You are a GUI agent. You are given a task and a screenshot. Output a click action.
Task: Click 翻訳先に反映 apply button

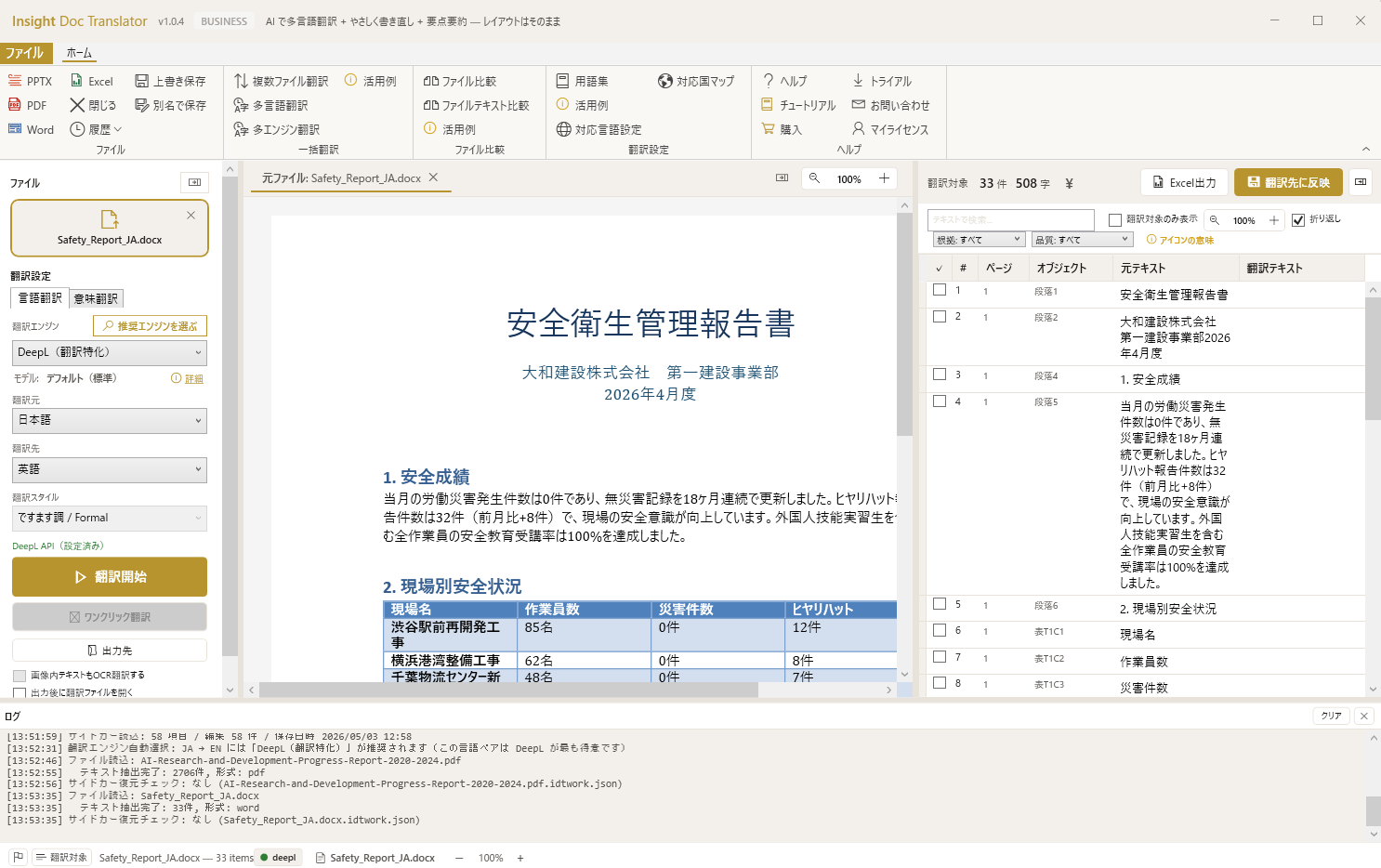pos(1289,182)
